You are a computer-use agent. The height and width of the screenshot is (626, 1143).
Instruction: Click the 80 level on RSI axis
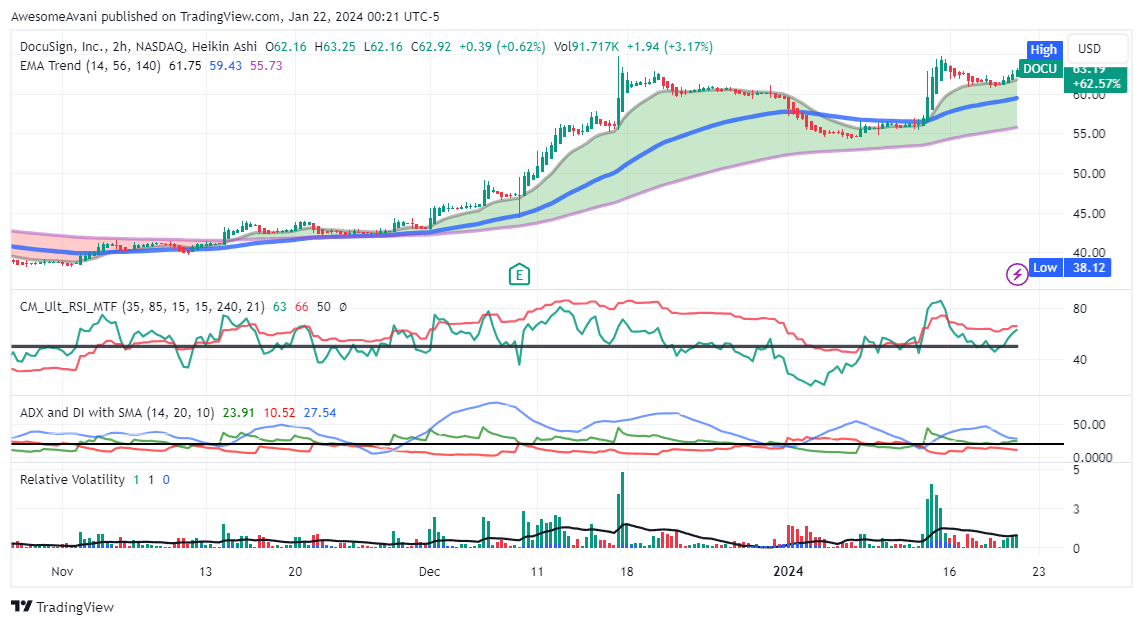1080,309
